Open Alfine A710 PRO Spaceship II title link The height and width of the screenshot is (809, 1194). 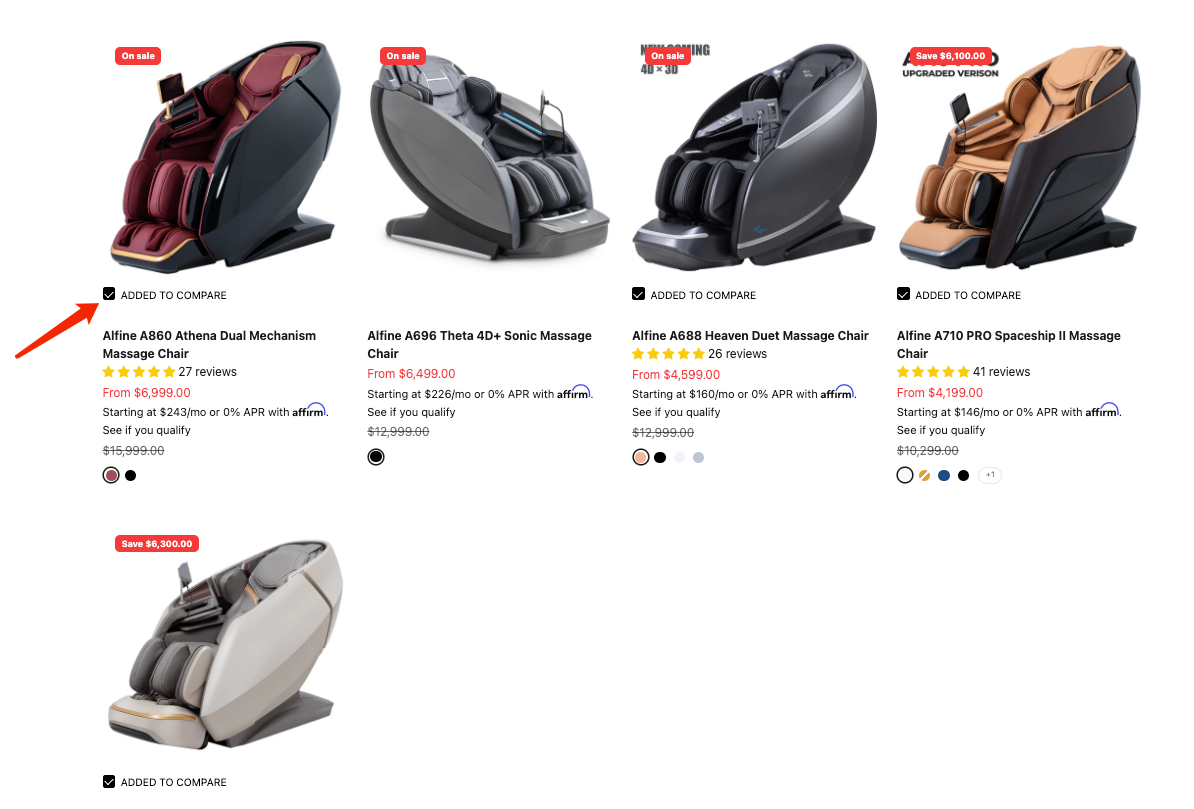[1009, 344]
